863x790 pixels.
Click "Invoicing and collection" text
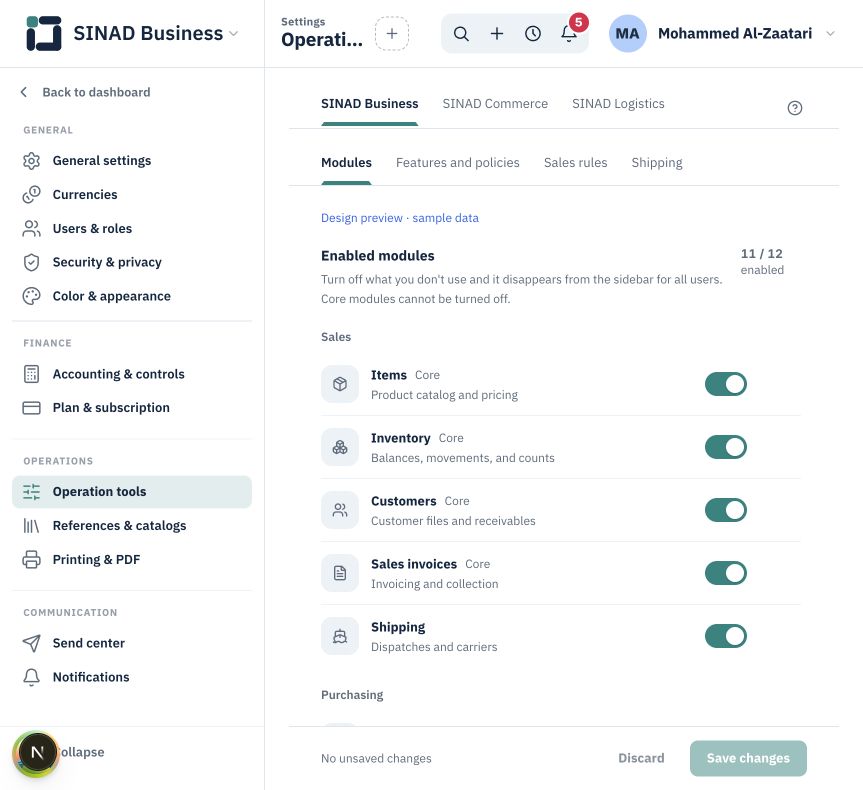(434, 584)
